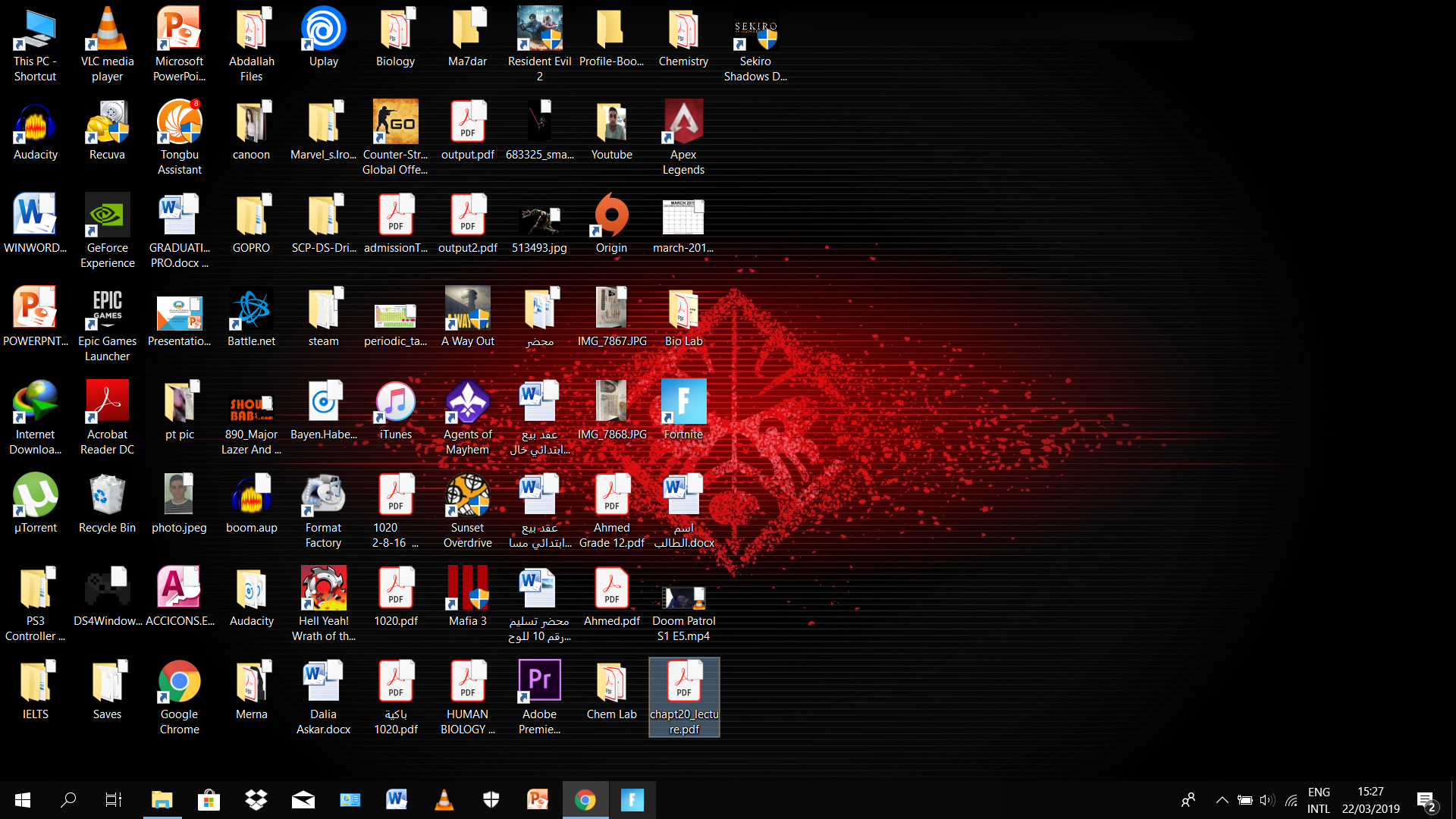Select the Uplay desktop shortcut
1456x819 pixels.
(323, 30)
